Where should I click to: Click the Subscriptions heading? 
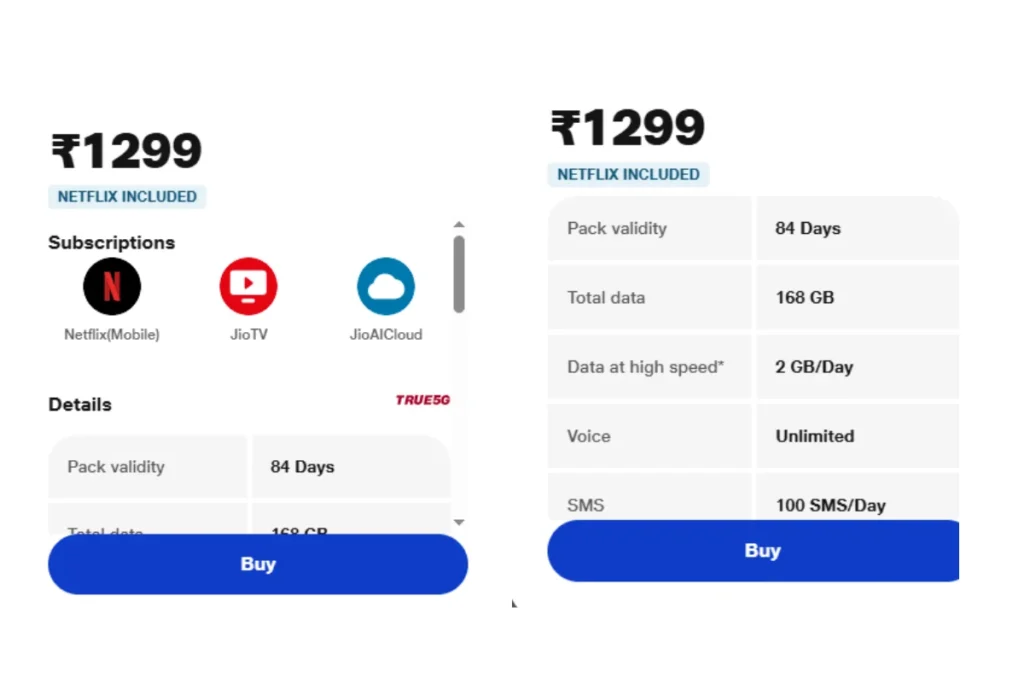(111, 243)
